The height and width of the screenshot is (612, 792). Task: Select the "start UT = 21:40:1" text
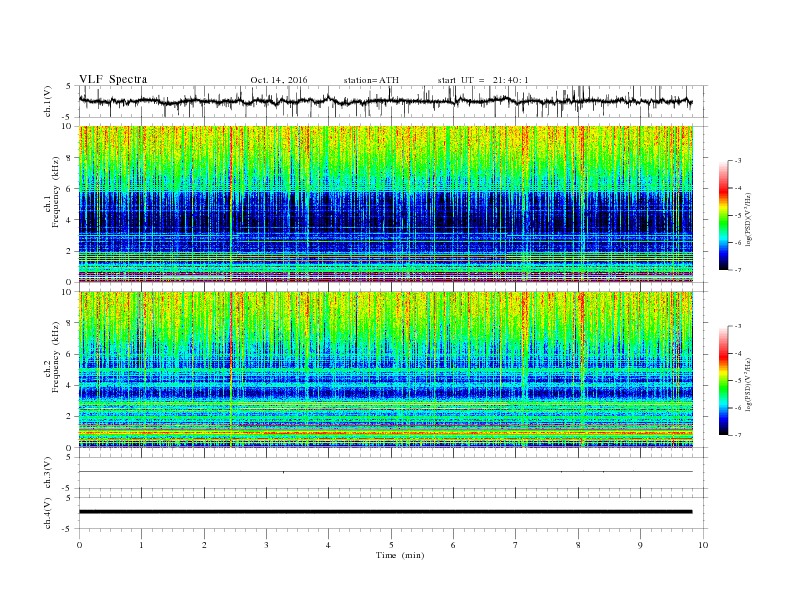483,80
